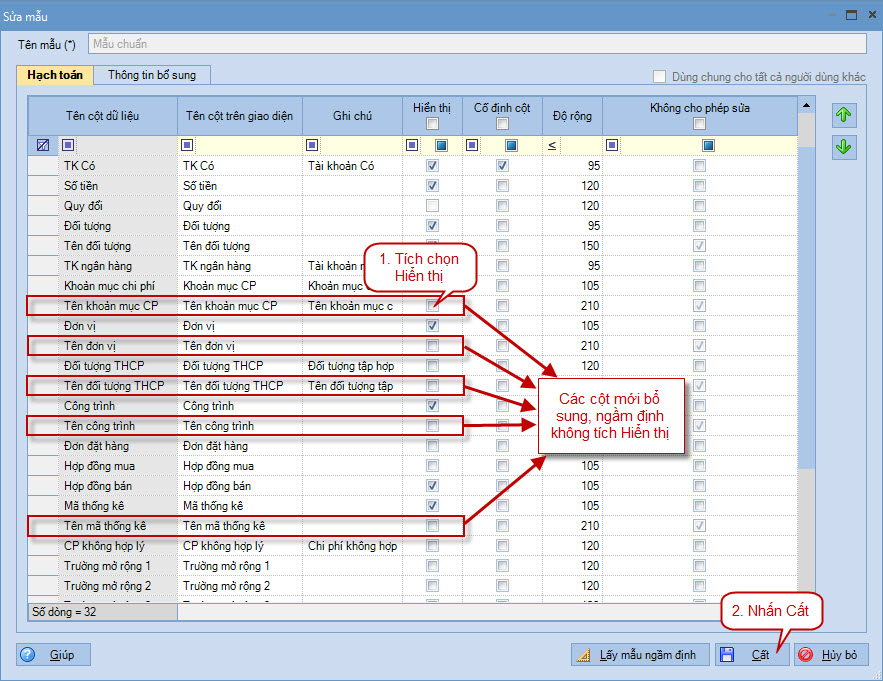Click the Tên mẫu input field
The image size is (883, 681).
coord(477,44)
